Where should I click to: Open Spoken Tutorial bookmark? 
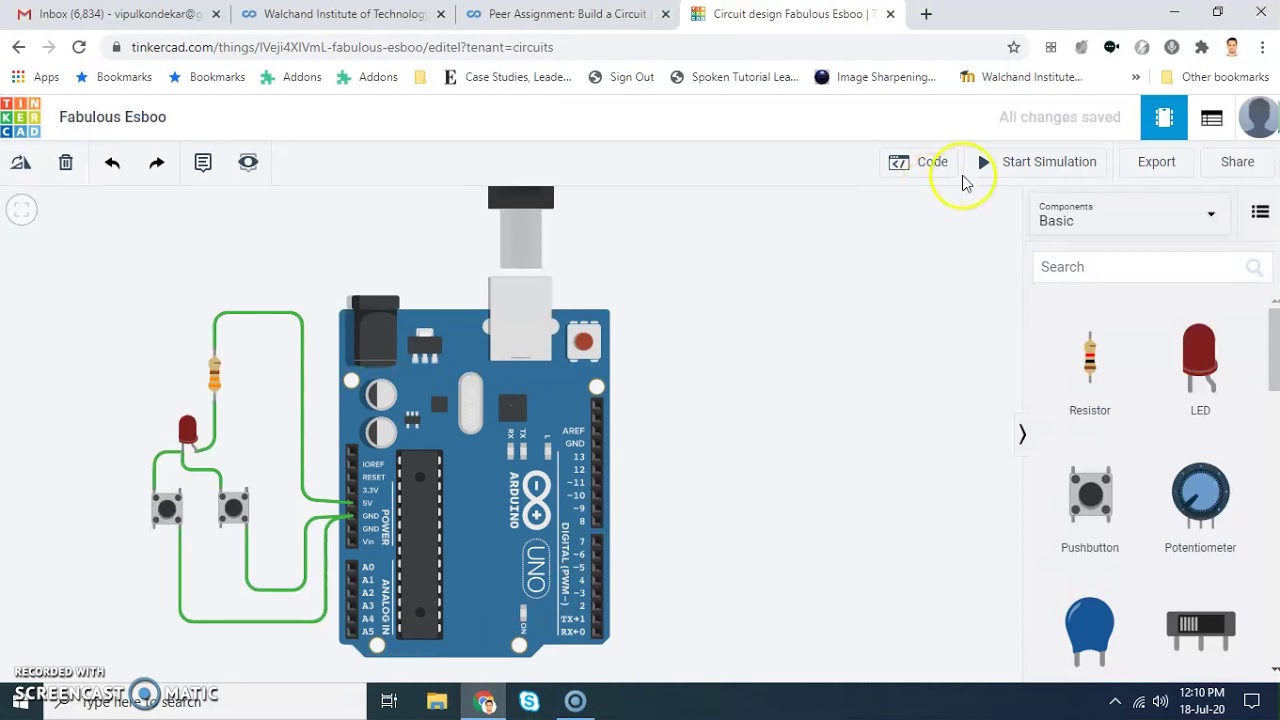pyautogui.click(x=734, y=77)
